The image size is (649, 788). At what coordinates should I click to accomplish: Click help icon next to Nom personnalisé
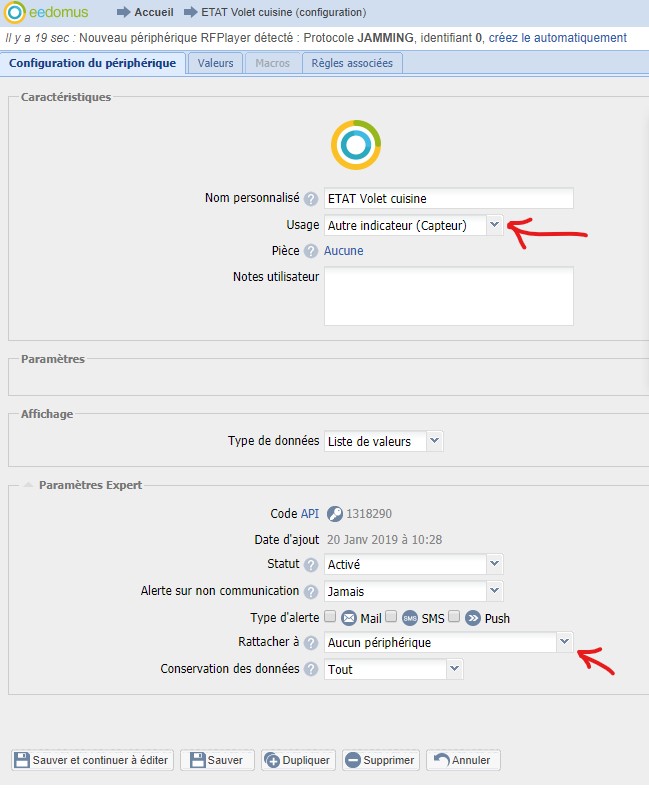311,198
